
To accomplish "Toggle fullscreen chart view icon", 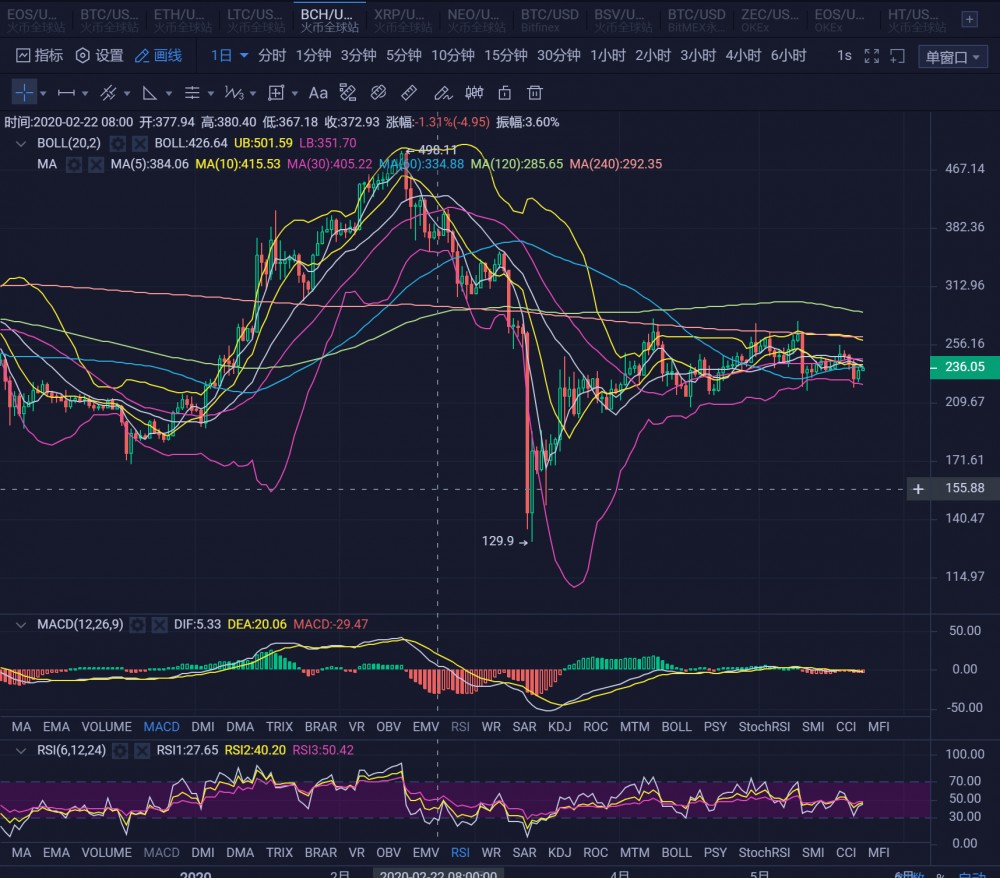I will (x=871, y=56).
